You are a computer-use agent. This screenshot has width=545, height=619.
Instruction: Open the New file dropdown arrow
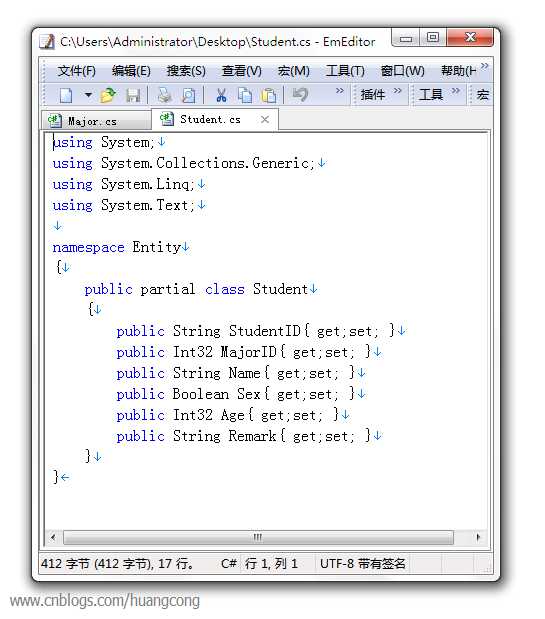pyautogui.click(x=88, y=95)
